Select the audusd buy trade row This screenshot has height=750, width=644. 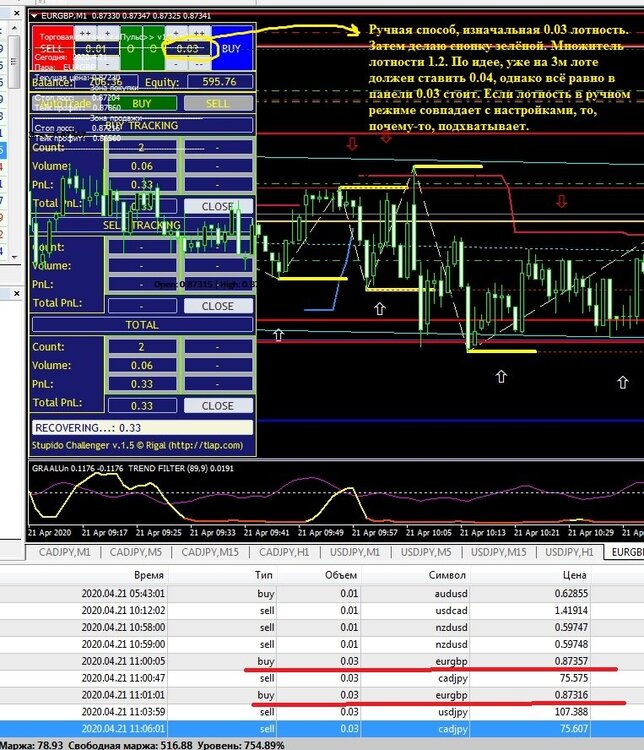[322, 594]
